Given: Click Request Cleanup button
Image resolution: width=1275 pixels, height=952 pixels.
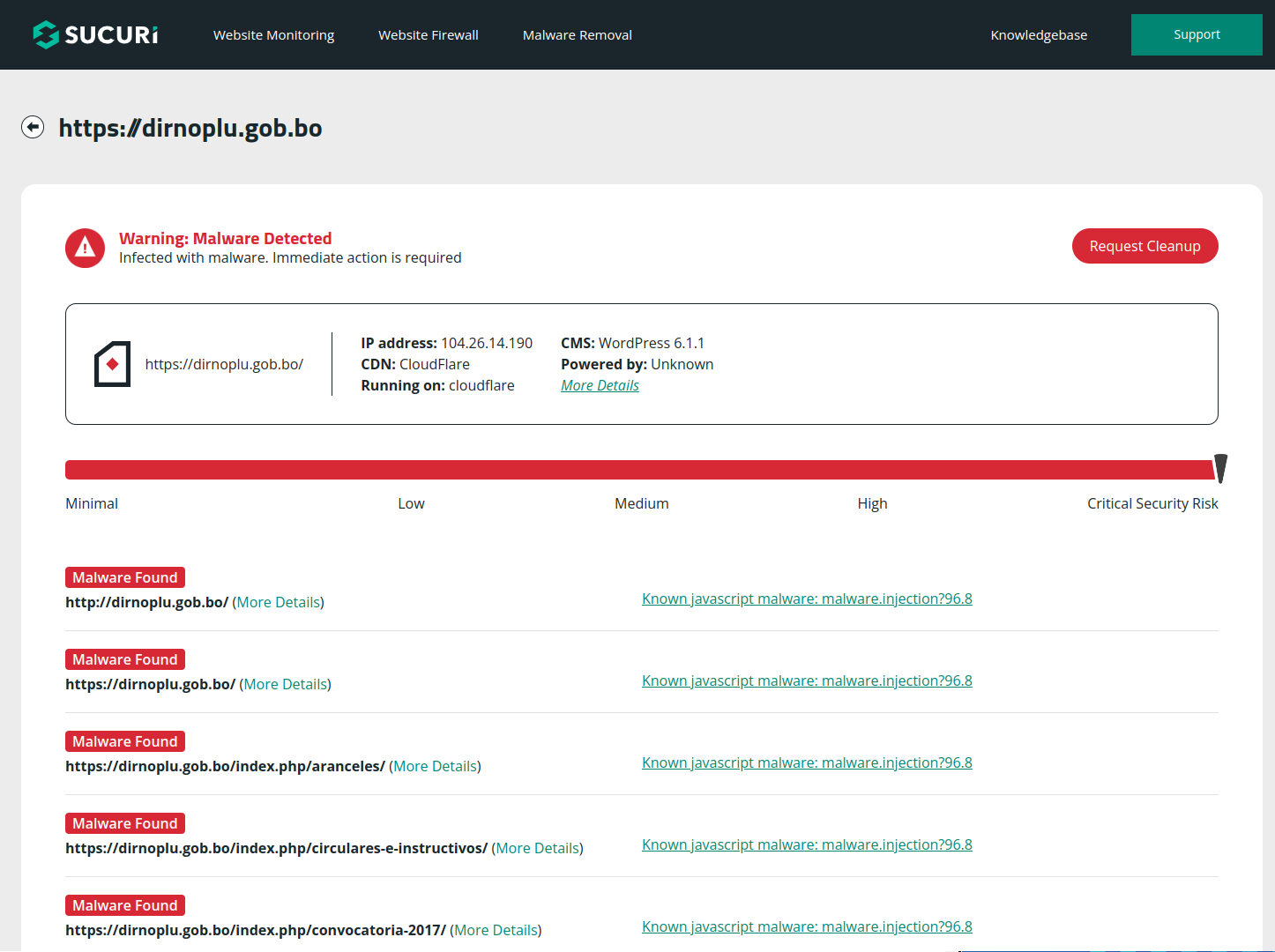Looking at the screenshot, I should click(1145, 246).
